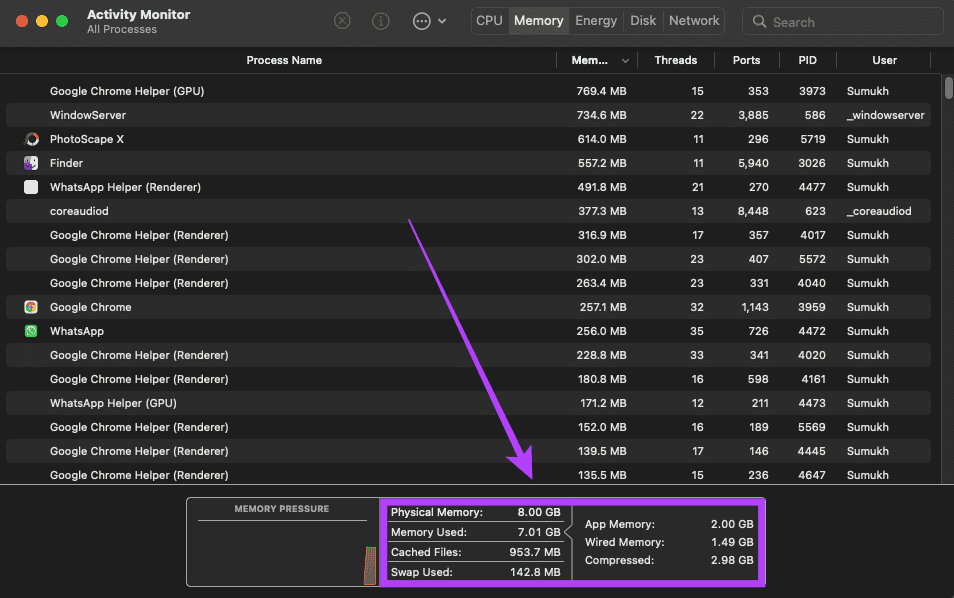Select Chrome Helper (Renderer) using 139.5 MB
This screenshot has height=598, width=954.
point(468,451)
